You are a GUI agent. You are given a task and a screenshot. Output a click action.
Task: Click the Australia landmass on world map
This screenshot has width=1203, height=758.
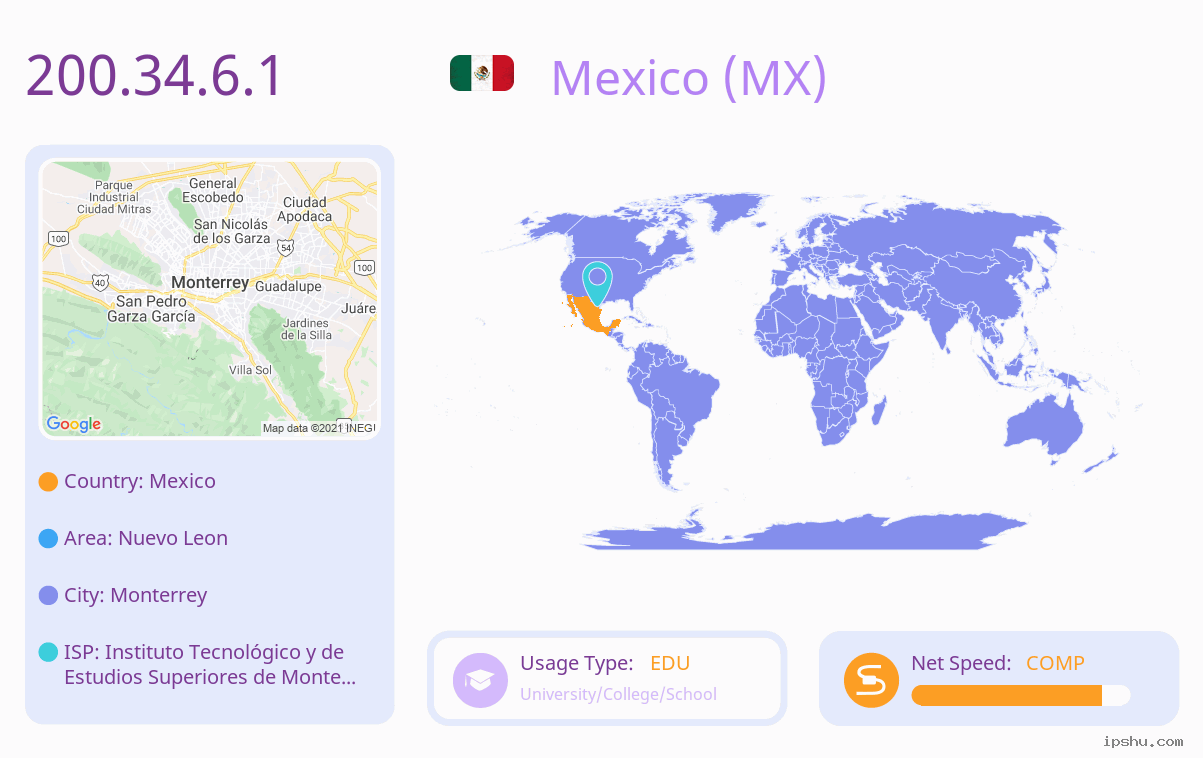[x=1044, y=426]
